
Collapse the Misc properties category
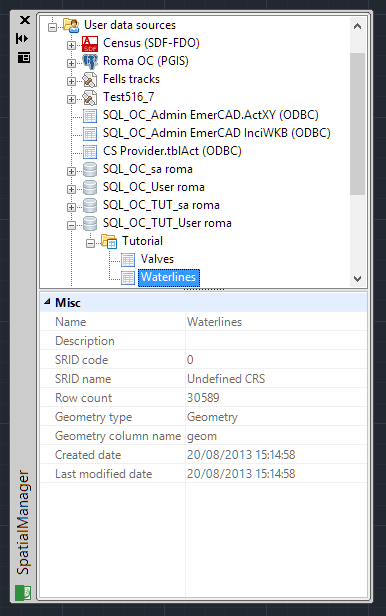point(47,302)
